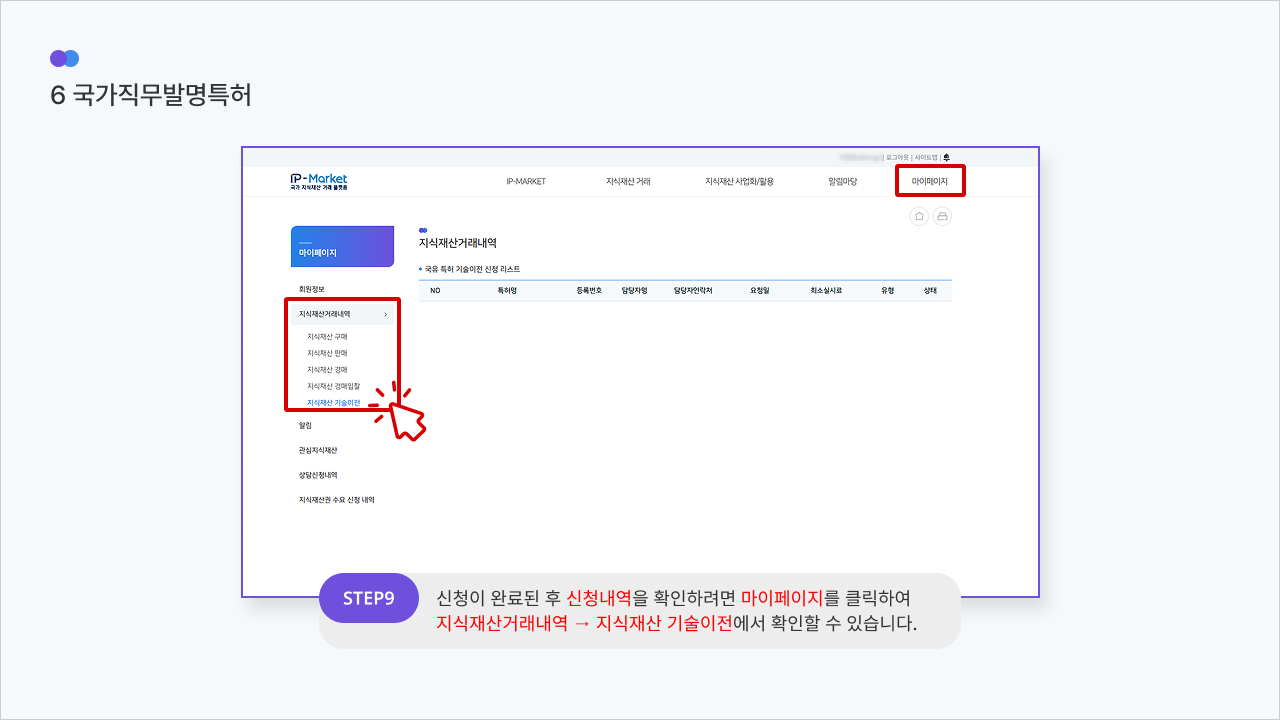Click the home icon button
1280x720 pixels.
[919, 216]
